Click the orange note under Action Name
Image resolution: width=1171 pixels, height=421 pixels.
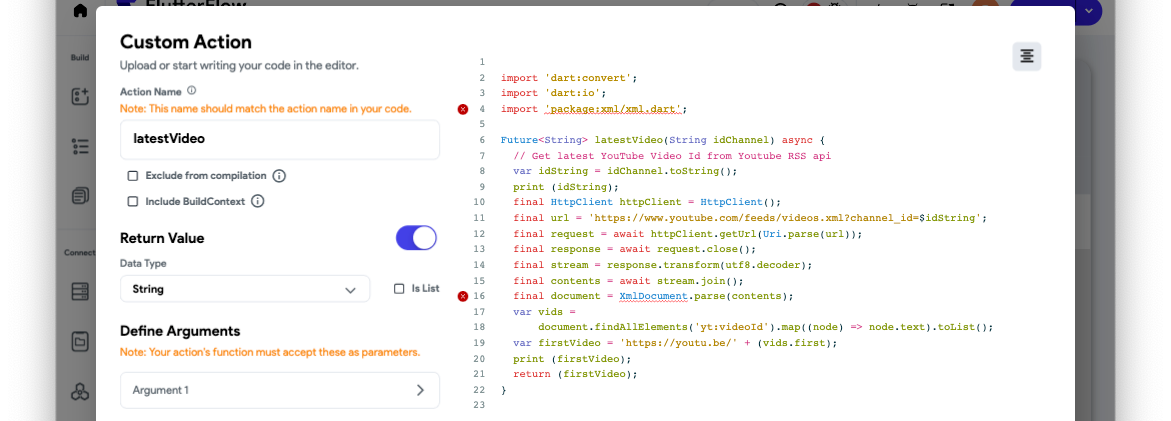click(x=266, y=108)
